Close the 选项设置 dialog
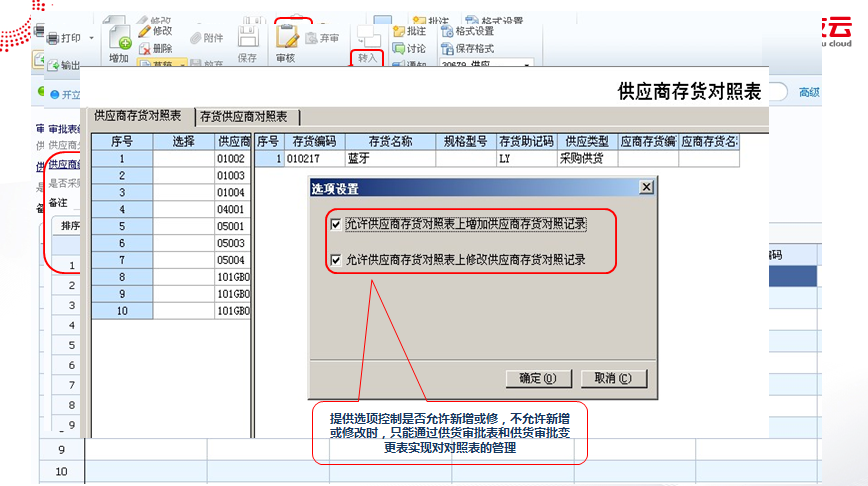The height and width of the screenshot is (486, 868). click(646, 187)
